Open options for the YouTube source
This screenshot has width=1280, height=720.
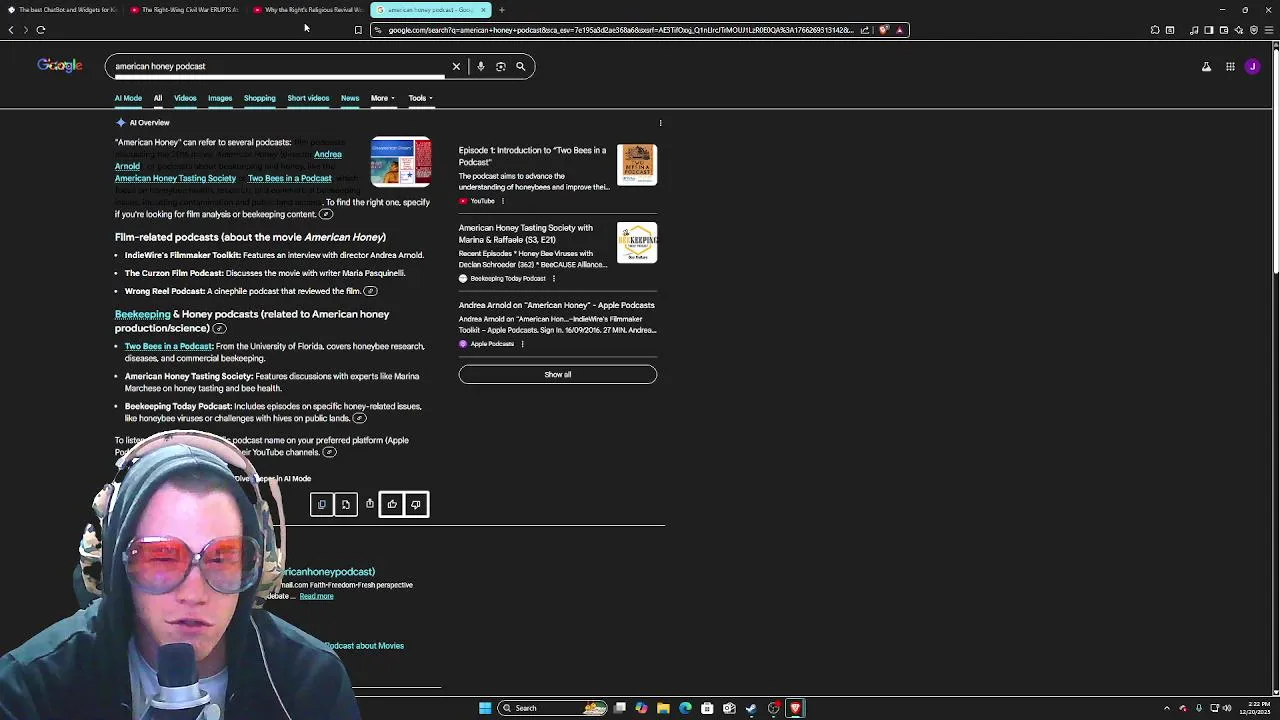(502, 201)
